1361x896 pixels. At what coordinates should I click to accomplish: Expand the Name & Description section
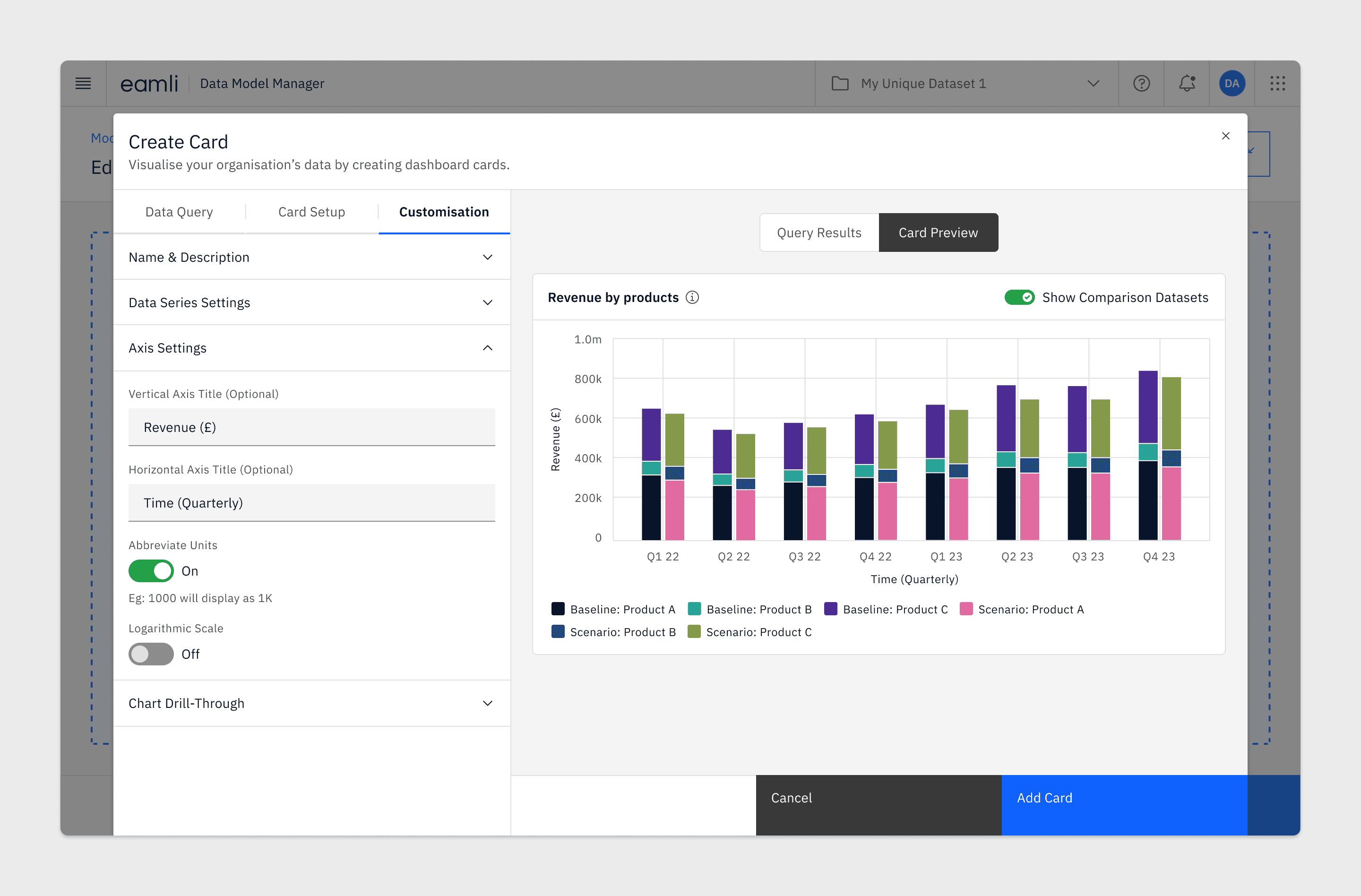(x=311, y=257)
